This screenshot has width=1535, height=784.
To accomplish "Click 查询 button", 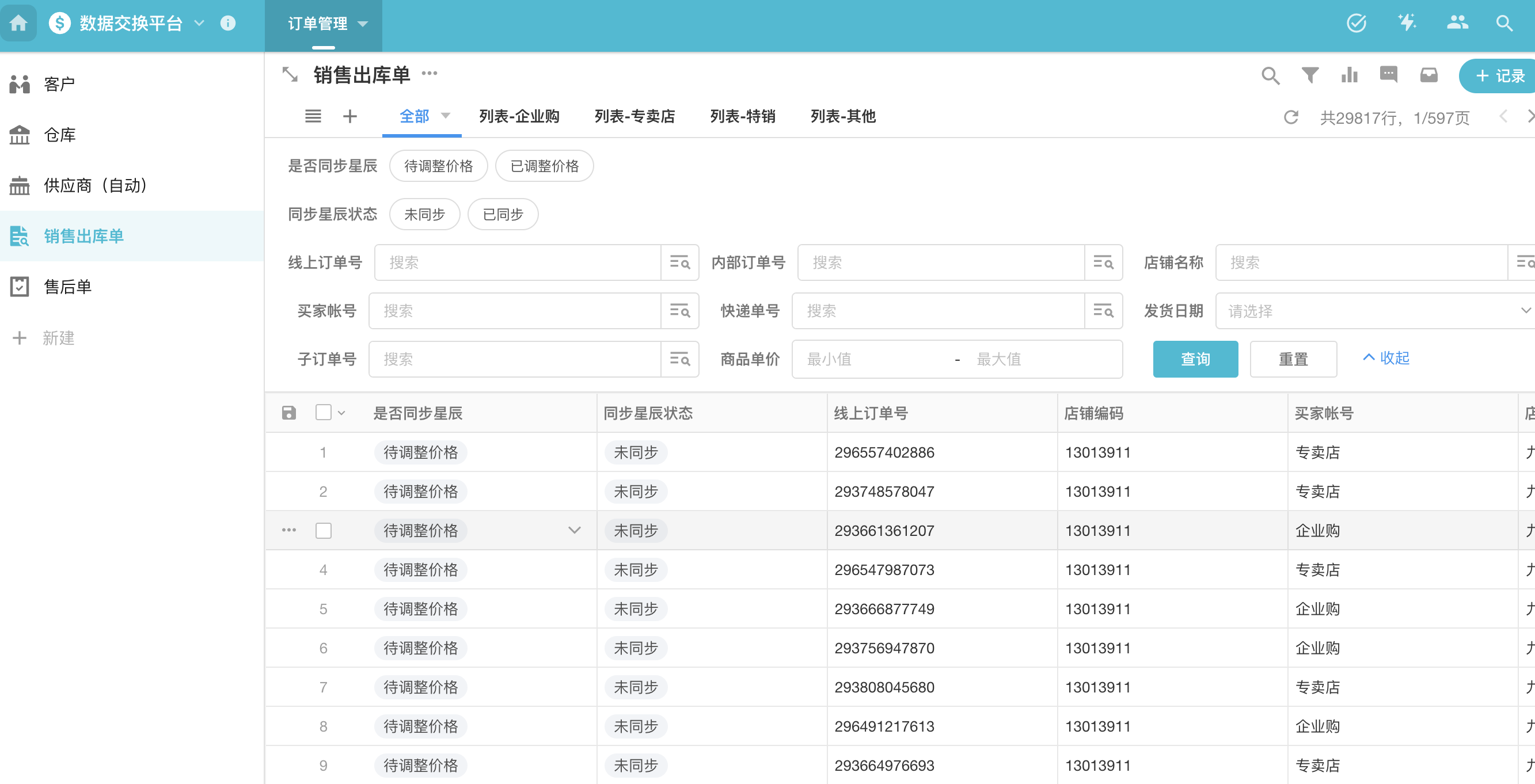I will pos(1195,359).
